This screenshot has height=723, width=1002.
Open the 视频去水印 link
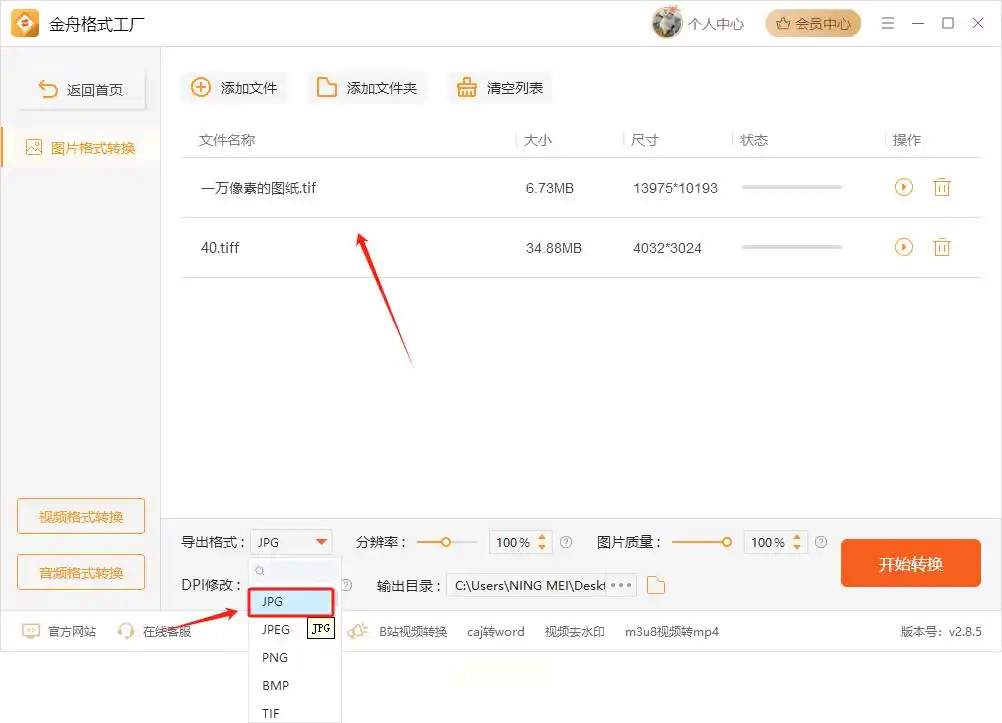click(574, 632)
